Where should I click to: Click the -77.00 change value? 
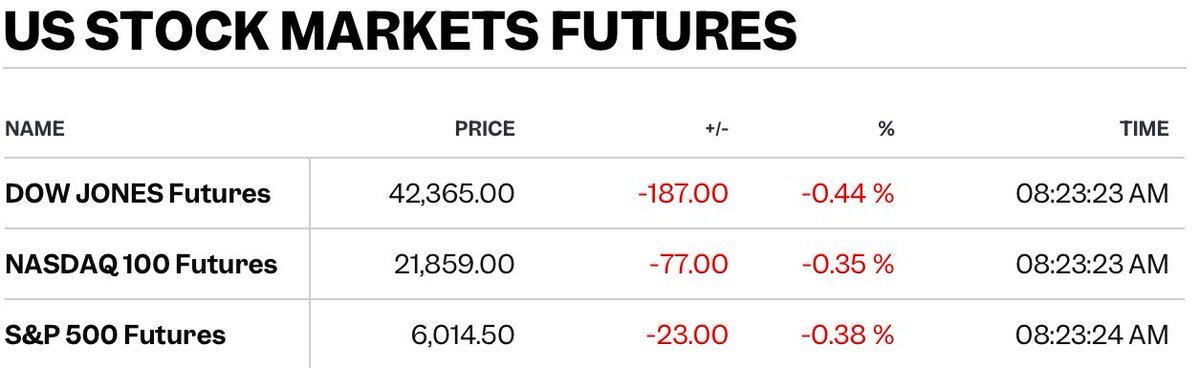[689, 265]
